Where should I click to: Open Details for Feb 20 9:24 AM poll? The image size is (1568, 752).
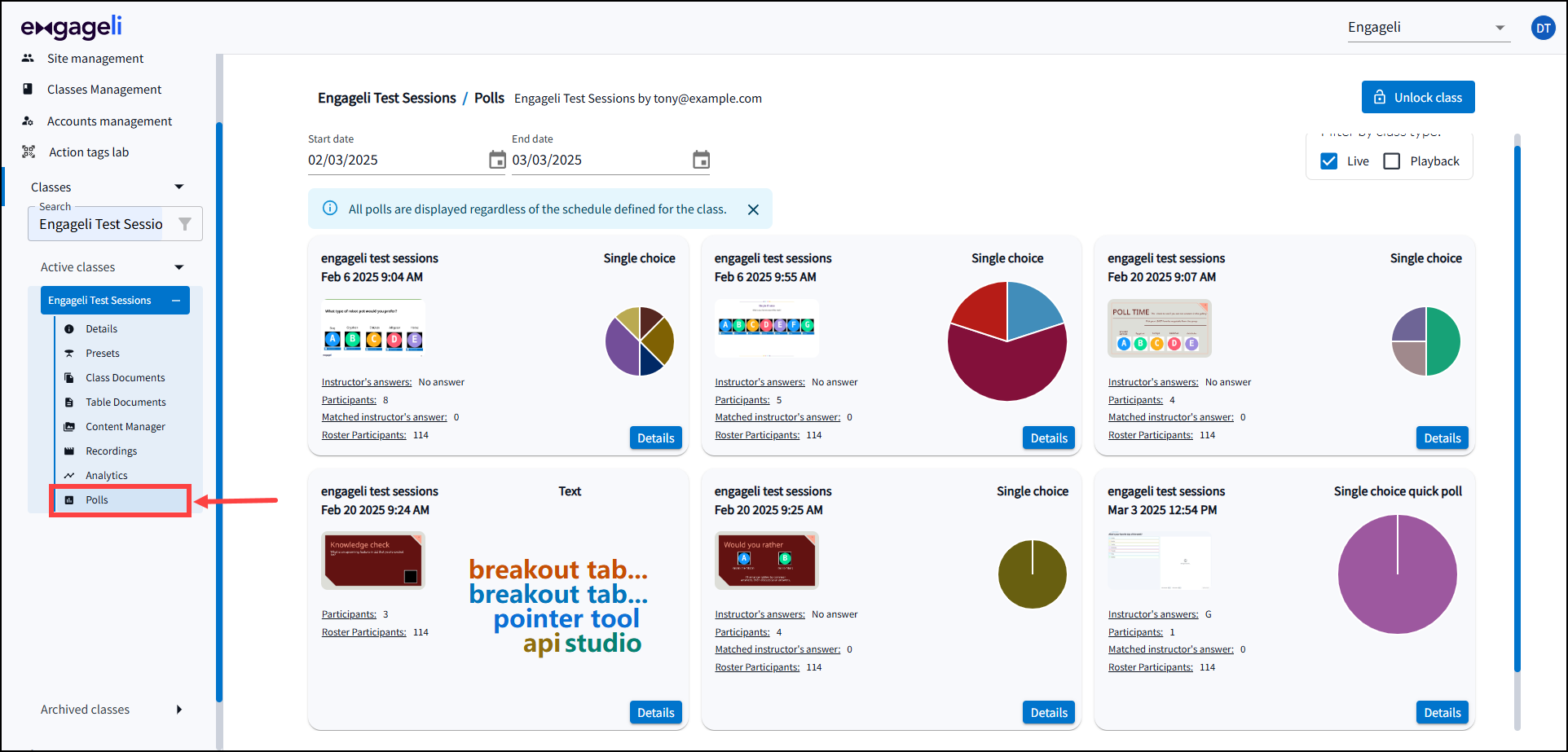point(655,713)
